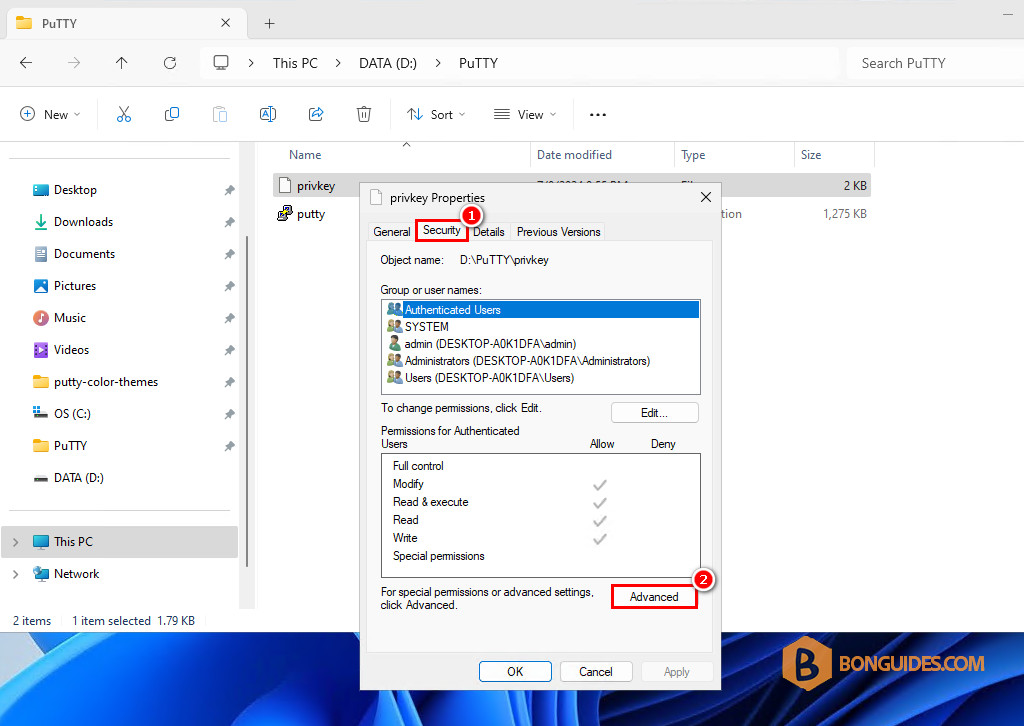Select Authenticated Users in group list
This screenshot has width=1024, height=726.
pyautogui.click(x=540, y=309)
